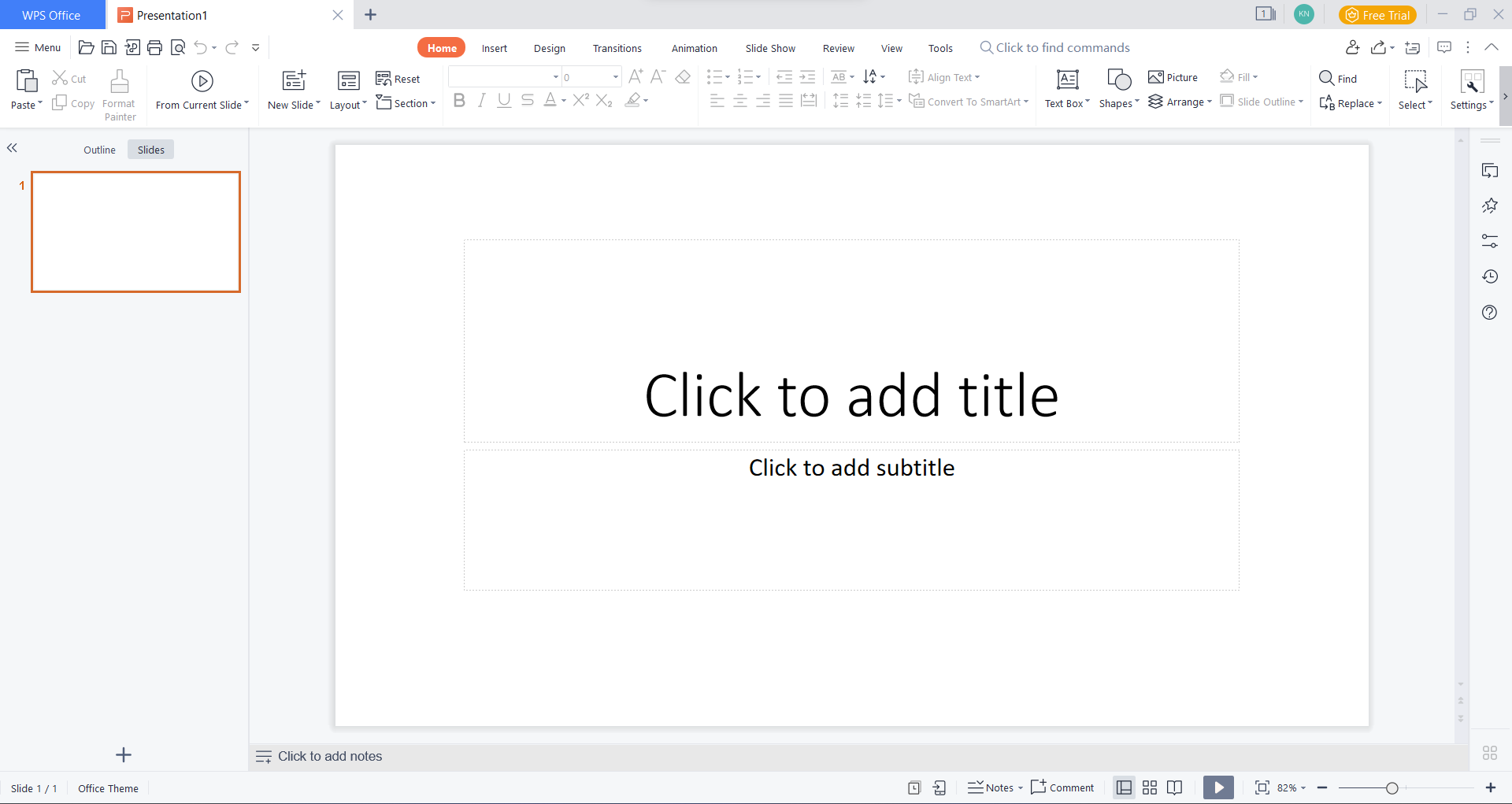The width and height of the screenshot is (1512, 804).
Task: Expand the font name dropdown
Action: (x=555, y=76)
